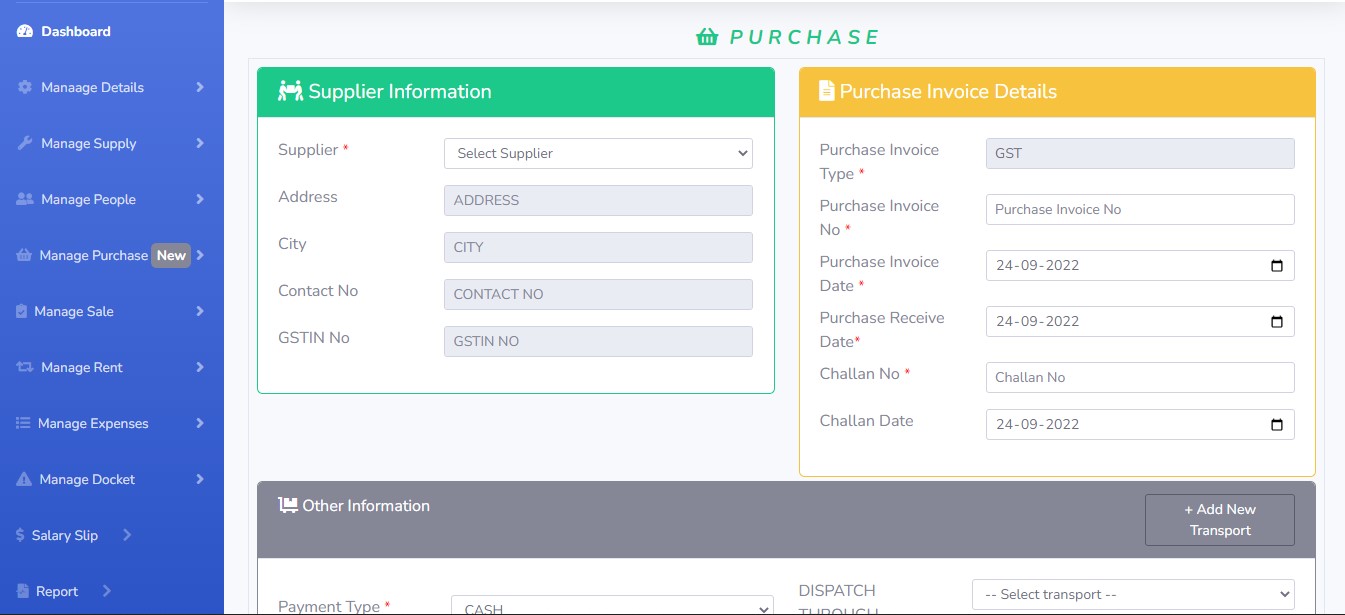The height and width of the screenshot is (615, 1345).
Task: Click the Manage Sale clipboard icon
Action: point(21,312)
